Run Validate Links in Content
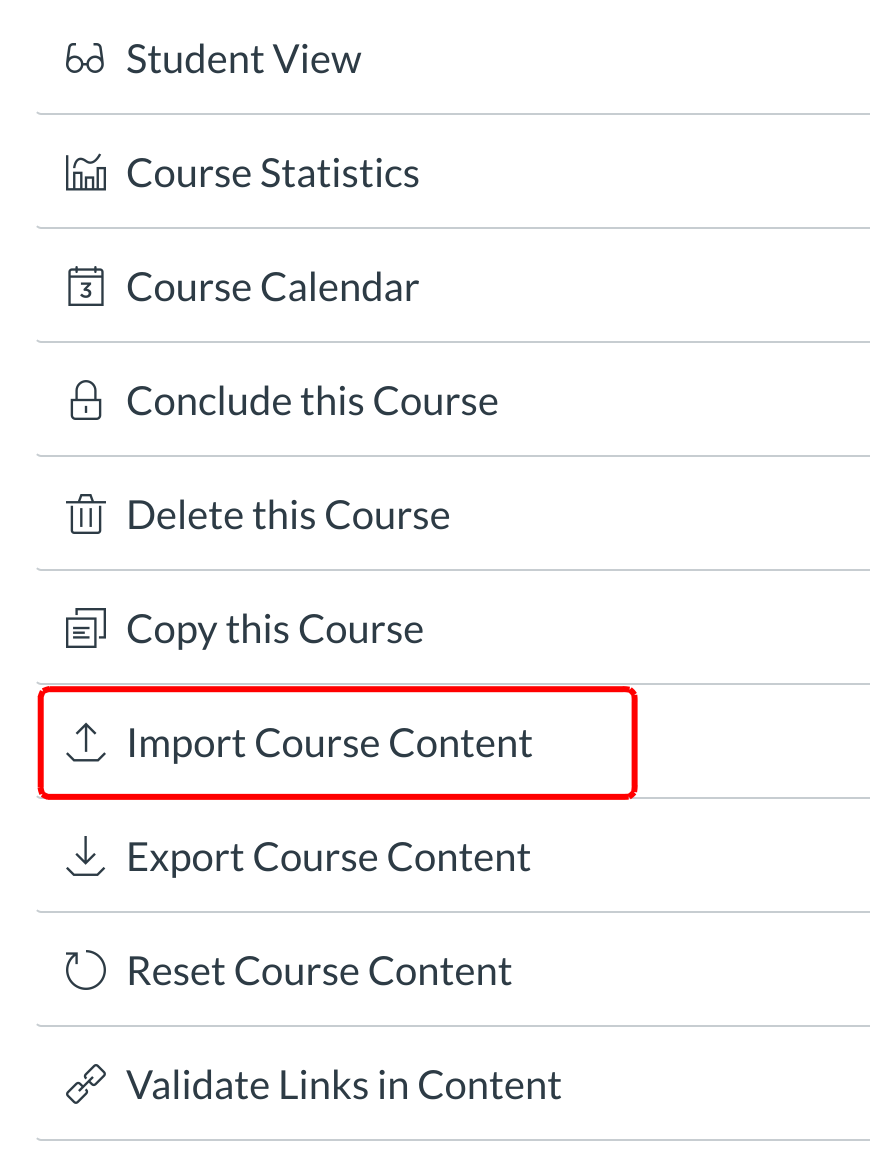Image resolution: width=870 pixels, height=1158 pixels. pos(344,1086)
